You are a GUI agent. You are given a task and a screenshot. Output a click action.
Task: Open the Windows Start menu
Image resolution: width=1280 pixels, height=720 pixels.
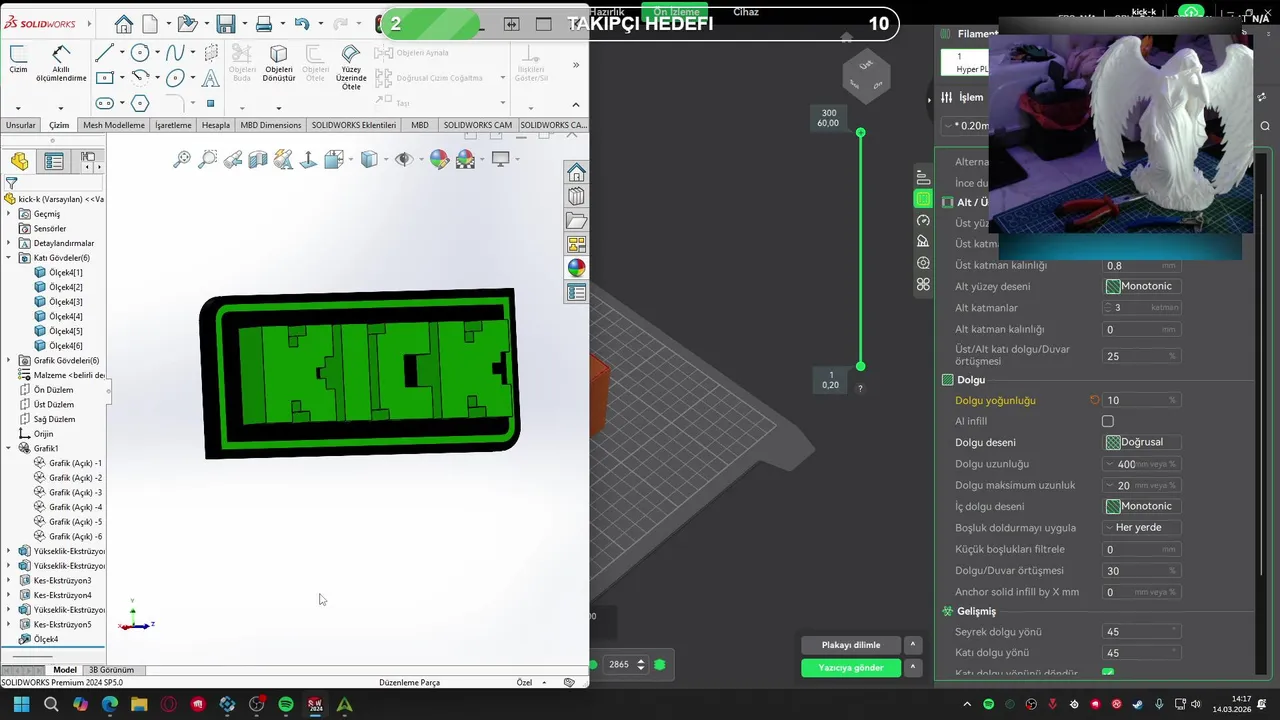click(21, 705)
